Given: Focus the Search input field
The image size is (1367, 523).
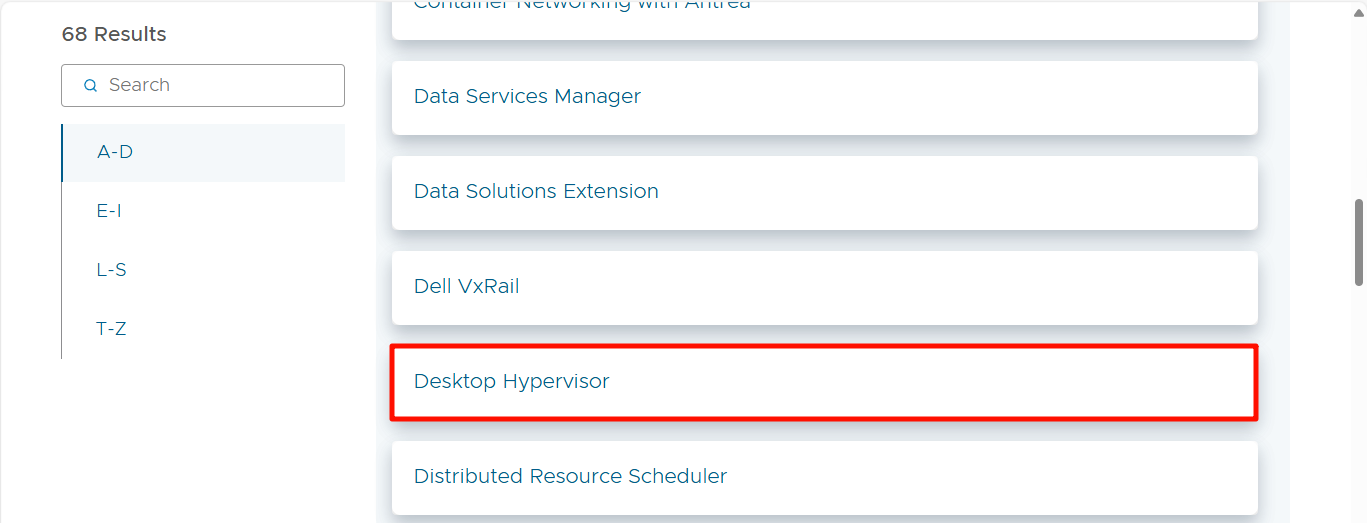Looking at the screenshot, I should coord(220,86).
